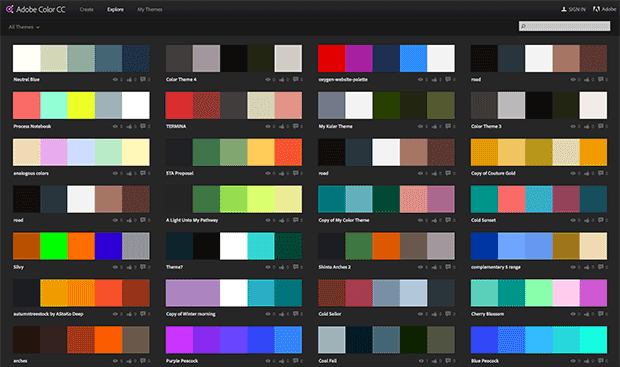The image size is (620, 367).
Task: Select red swatch in oxygen-website-palette
Action: coord(331,59)
